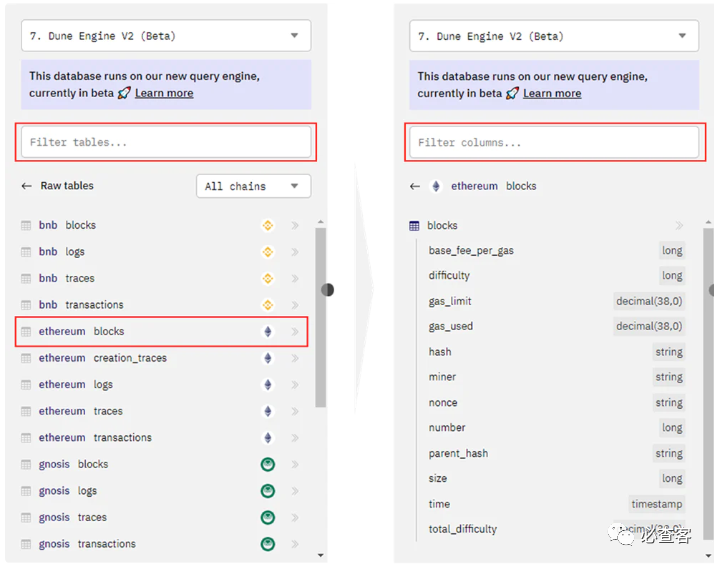Click the table icon beside blocks header

415,226
